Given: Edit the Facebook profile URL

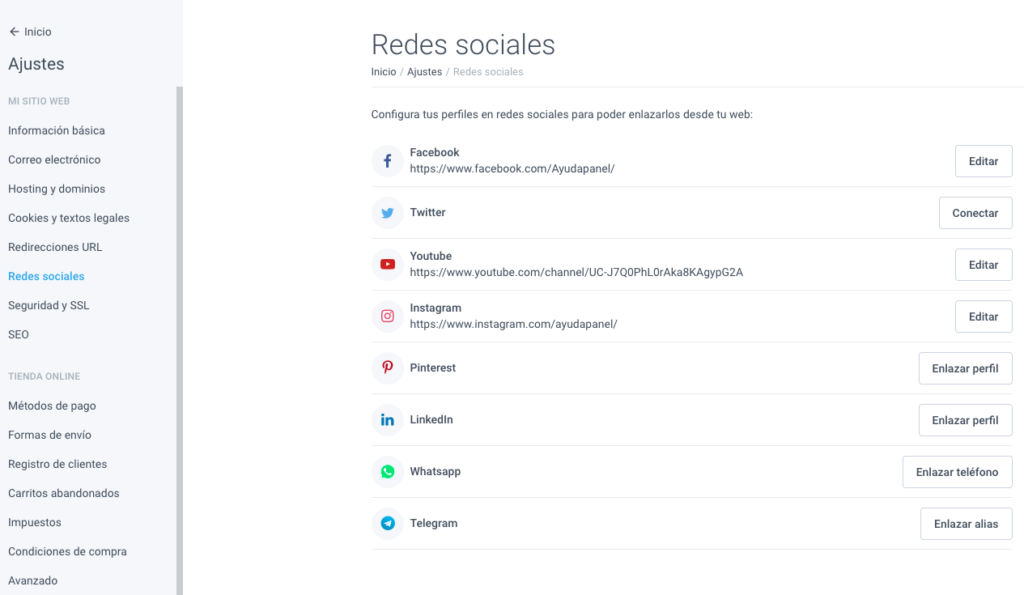Looking at the screenshot, I should pos(984,161).
